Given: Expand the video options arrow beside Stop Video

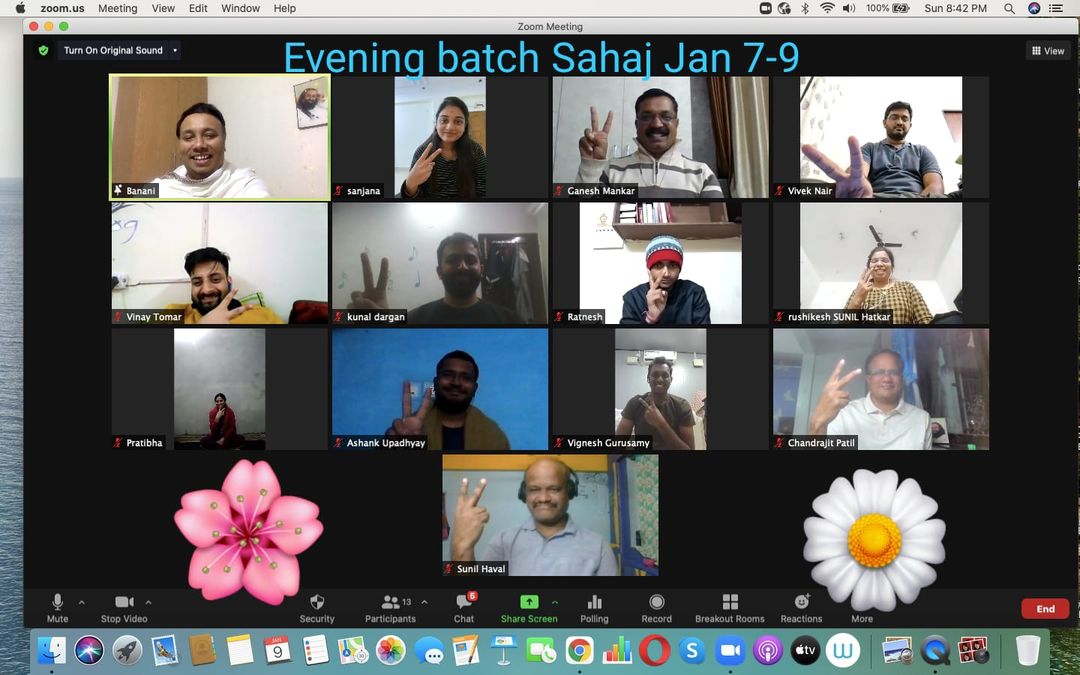Looking at the screenshot, I should 149,602.
